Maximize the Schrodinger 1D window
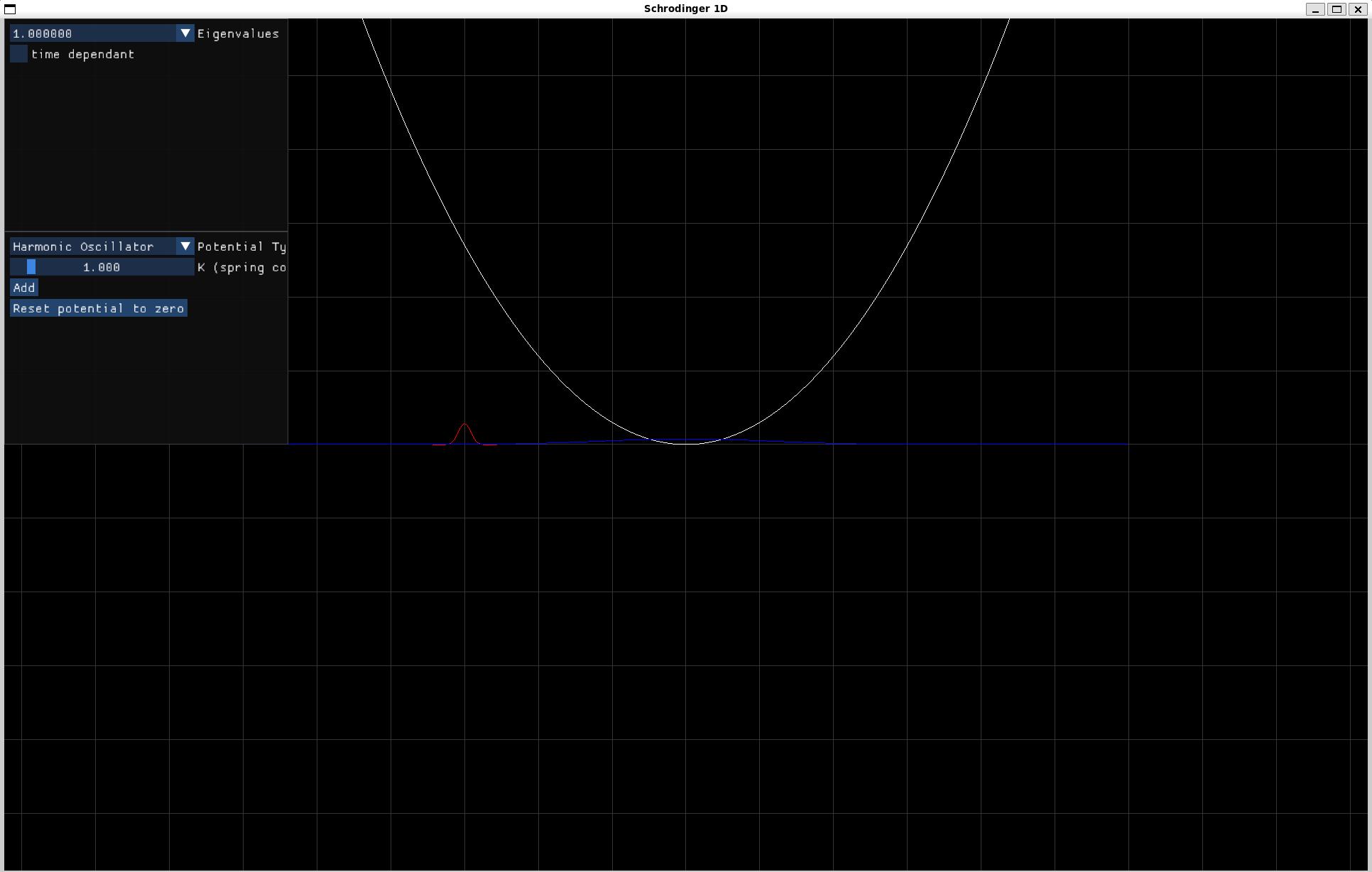The height and width of the screenshot is (872, 1372). pyautogui.click(x=1336, y=9)
